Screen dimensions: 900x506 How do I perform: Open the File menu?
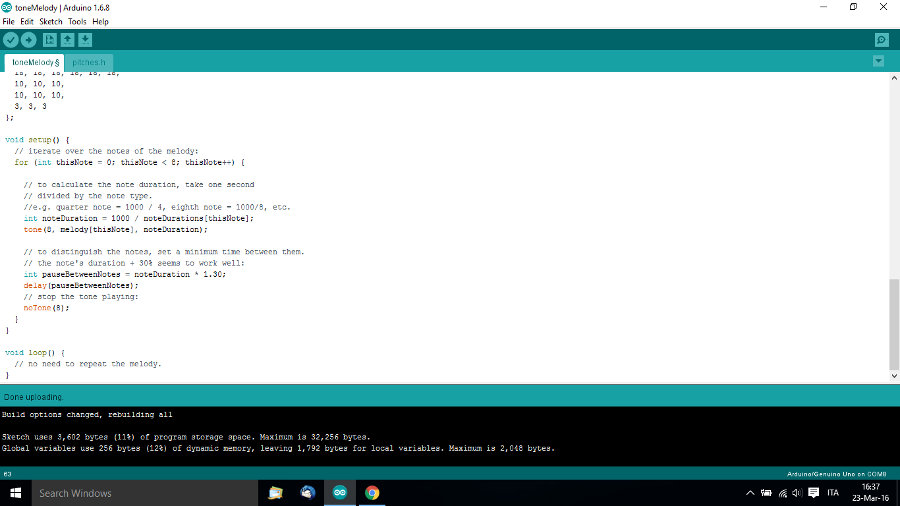(9, 21)
